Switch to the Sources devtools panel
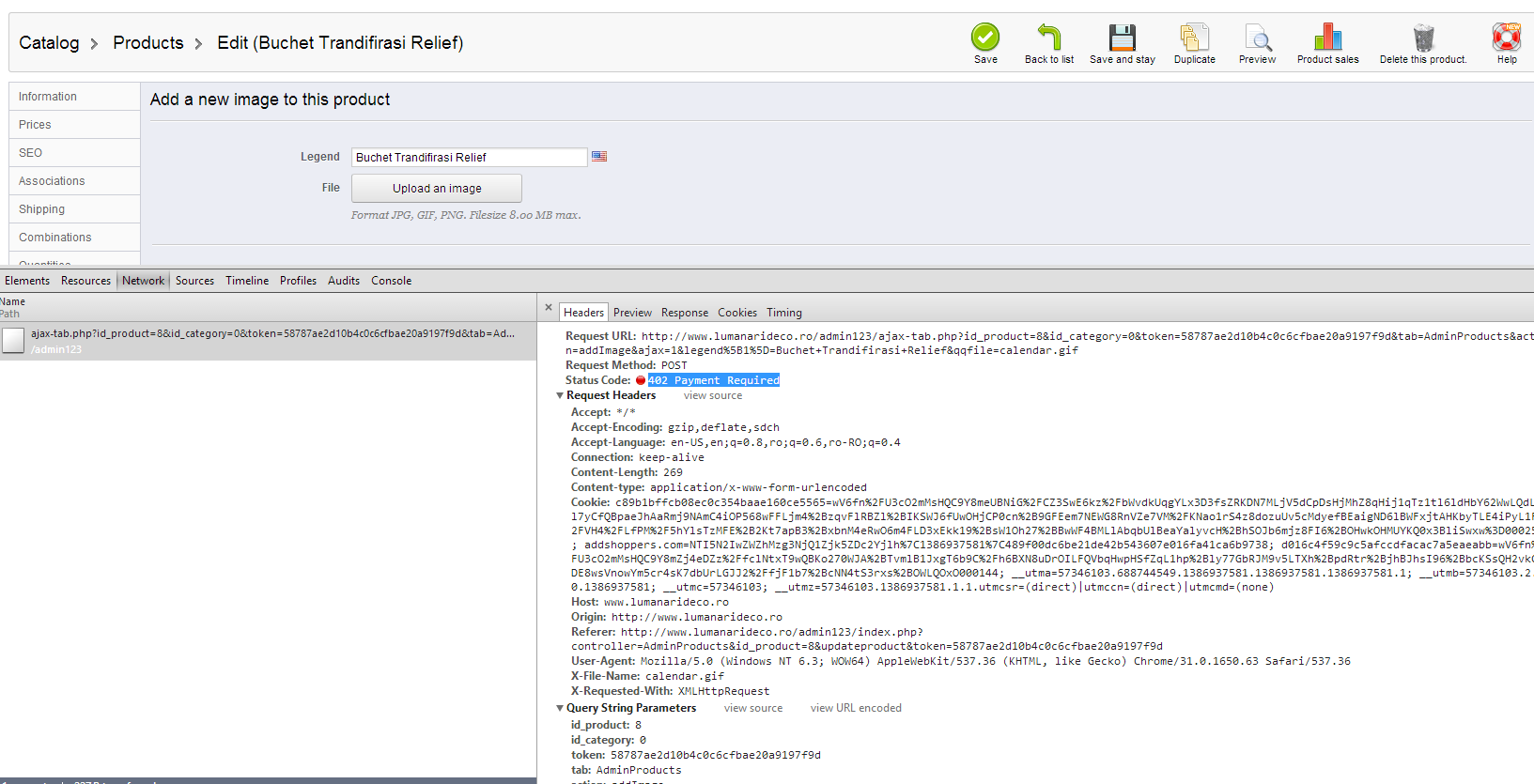The height and width of the screenshot is (784, 1534). (x=194, y=281)
